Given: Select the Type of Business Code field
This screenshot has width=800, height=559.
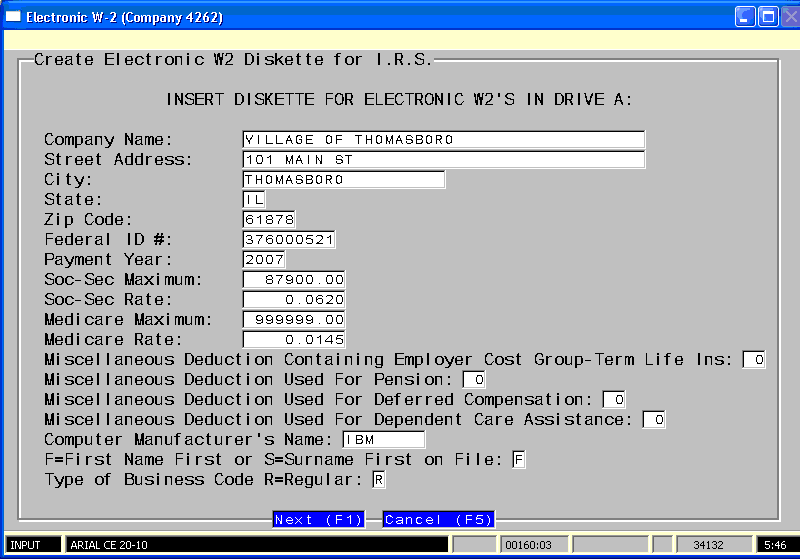Looking at the screenshot, I should pyautogui.click(x=378, y=480).
